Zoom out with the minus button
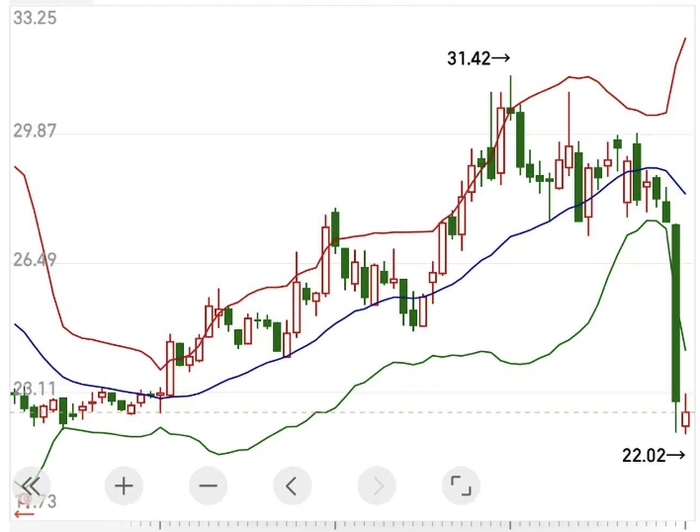 [x=208, y=486]
